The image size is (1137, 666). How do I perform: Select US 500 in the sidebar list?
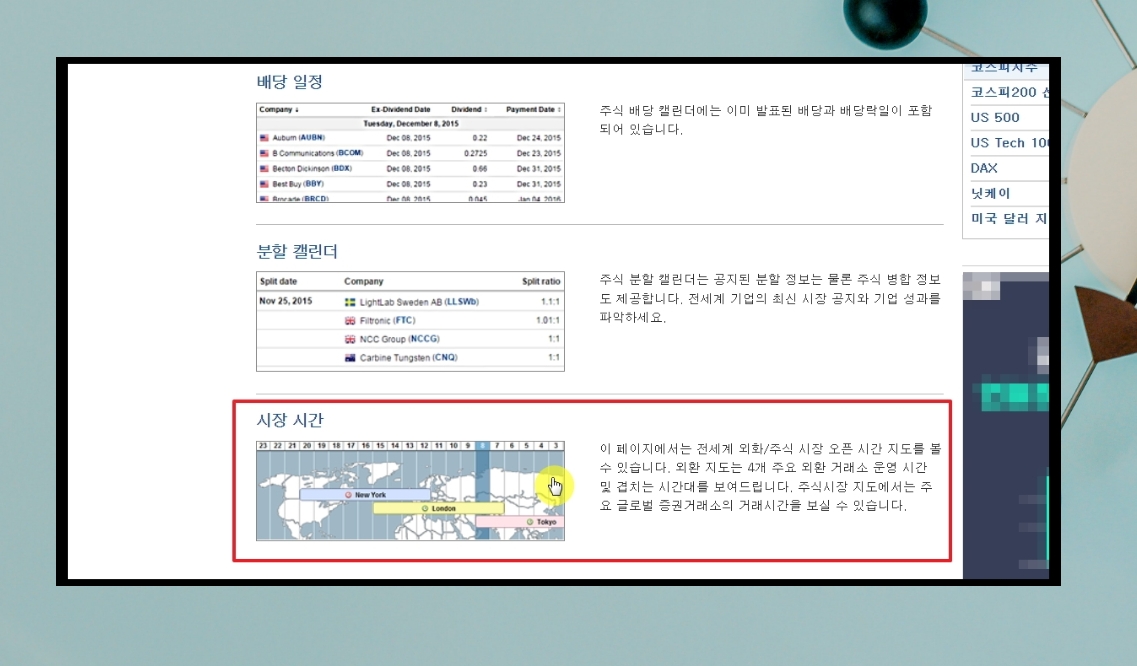[995, 118]
